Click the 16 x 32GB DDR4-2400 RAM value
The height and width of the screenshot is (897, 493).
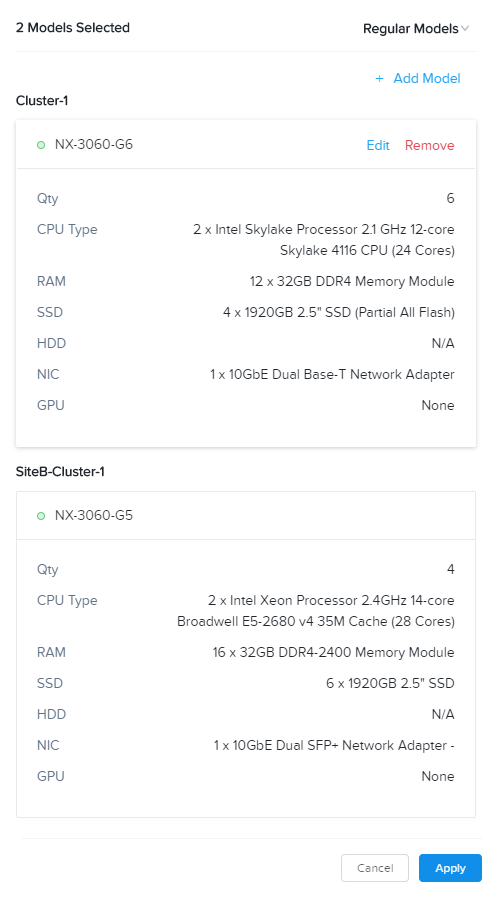(333, 652)
